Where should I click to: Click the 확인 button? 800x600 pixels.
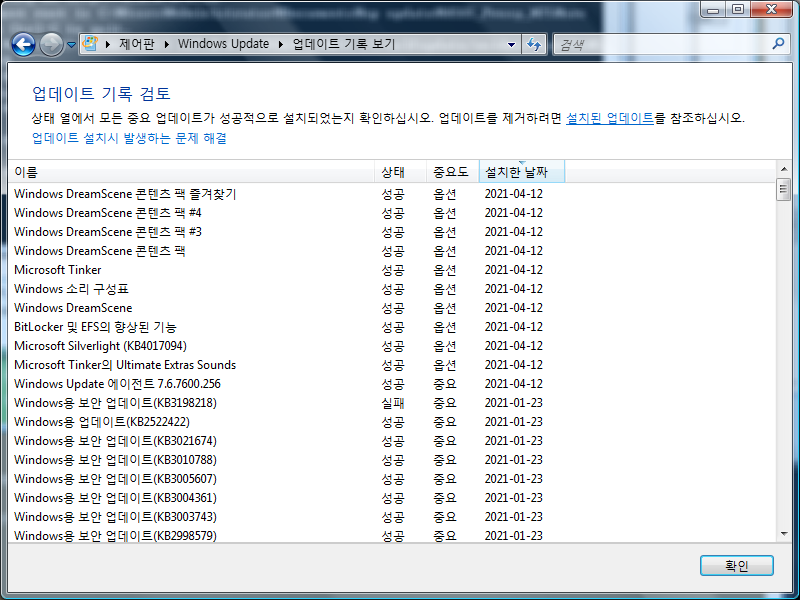(x=737, y=565)
